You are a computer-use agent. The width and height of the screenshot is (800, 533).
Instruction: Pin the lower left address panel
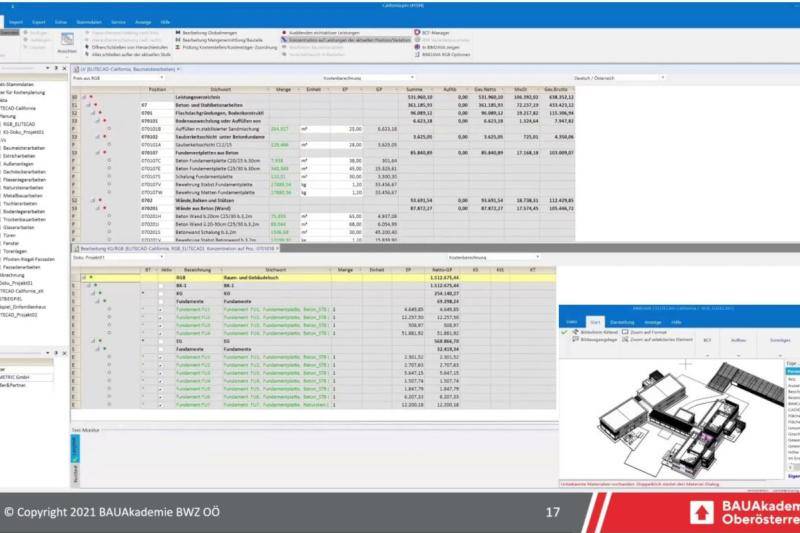[x=56, y=353]
